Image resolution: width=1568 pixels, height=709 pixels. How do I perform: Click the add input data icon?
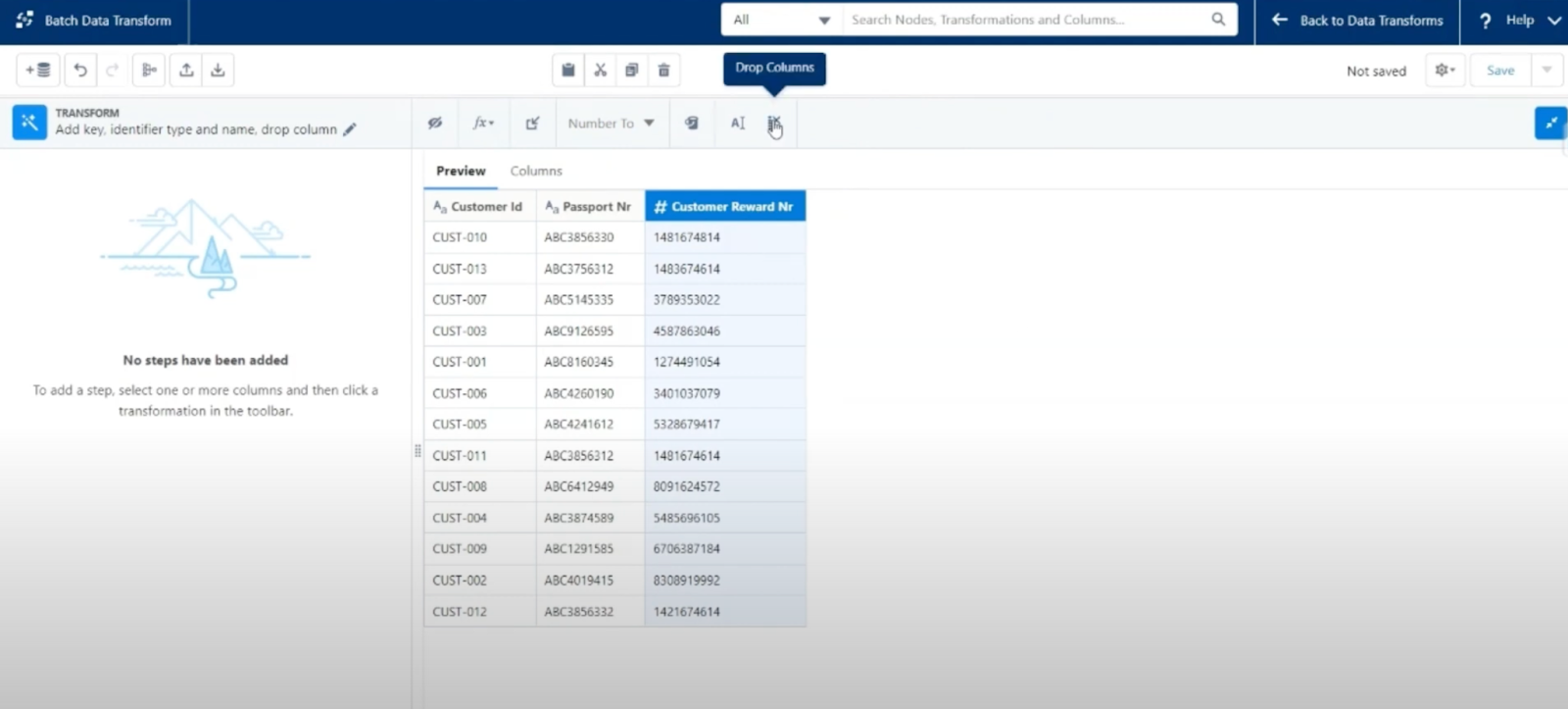tap(38, 70)
